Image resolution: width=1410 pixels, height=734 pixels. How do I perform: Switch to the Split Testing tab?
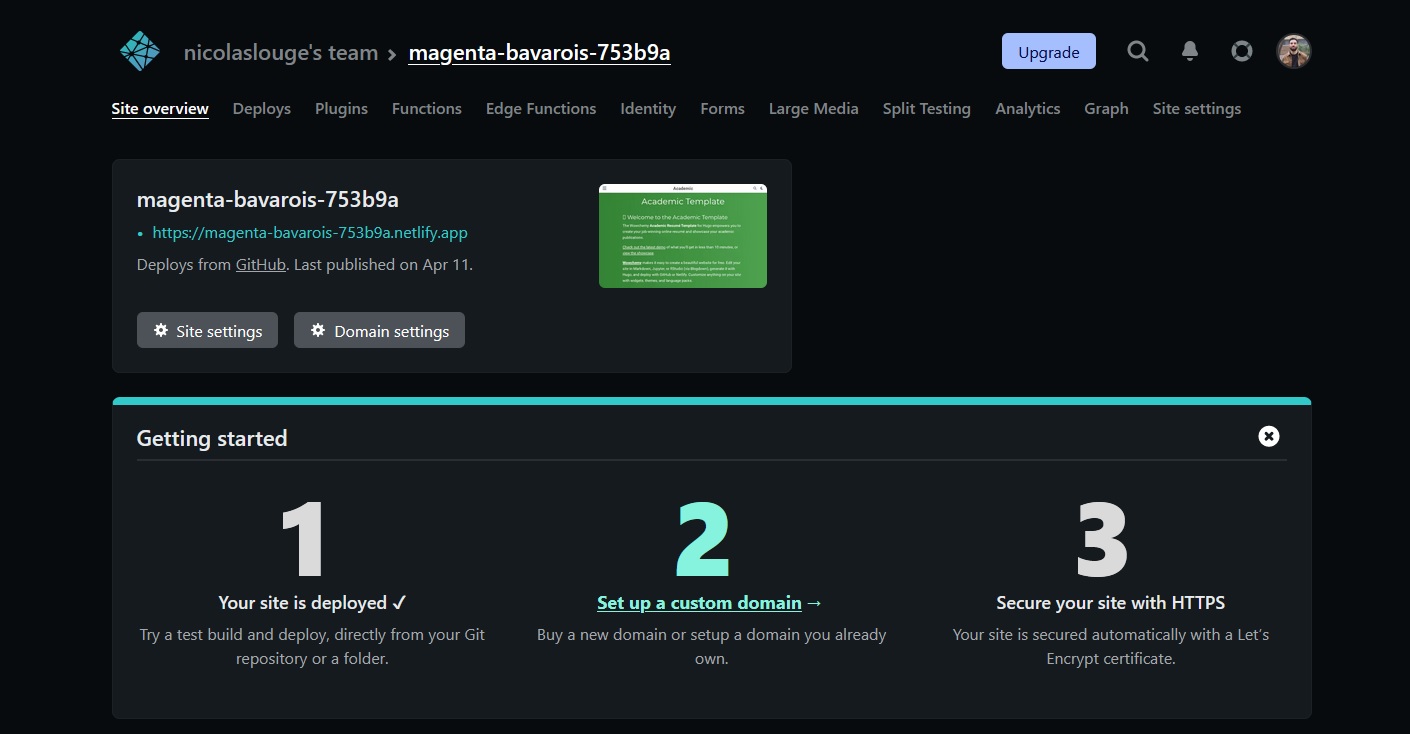pos(926,108)
